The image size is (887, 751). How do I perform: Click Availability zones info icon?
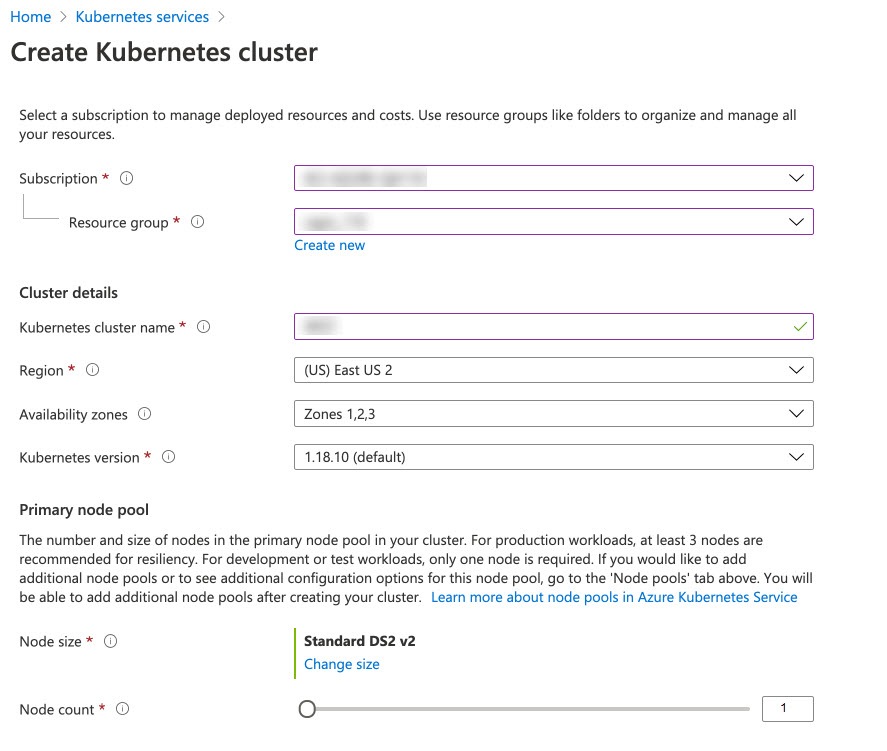pyautogui.click(x=144, y=414)
